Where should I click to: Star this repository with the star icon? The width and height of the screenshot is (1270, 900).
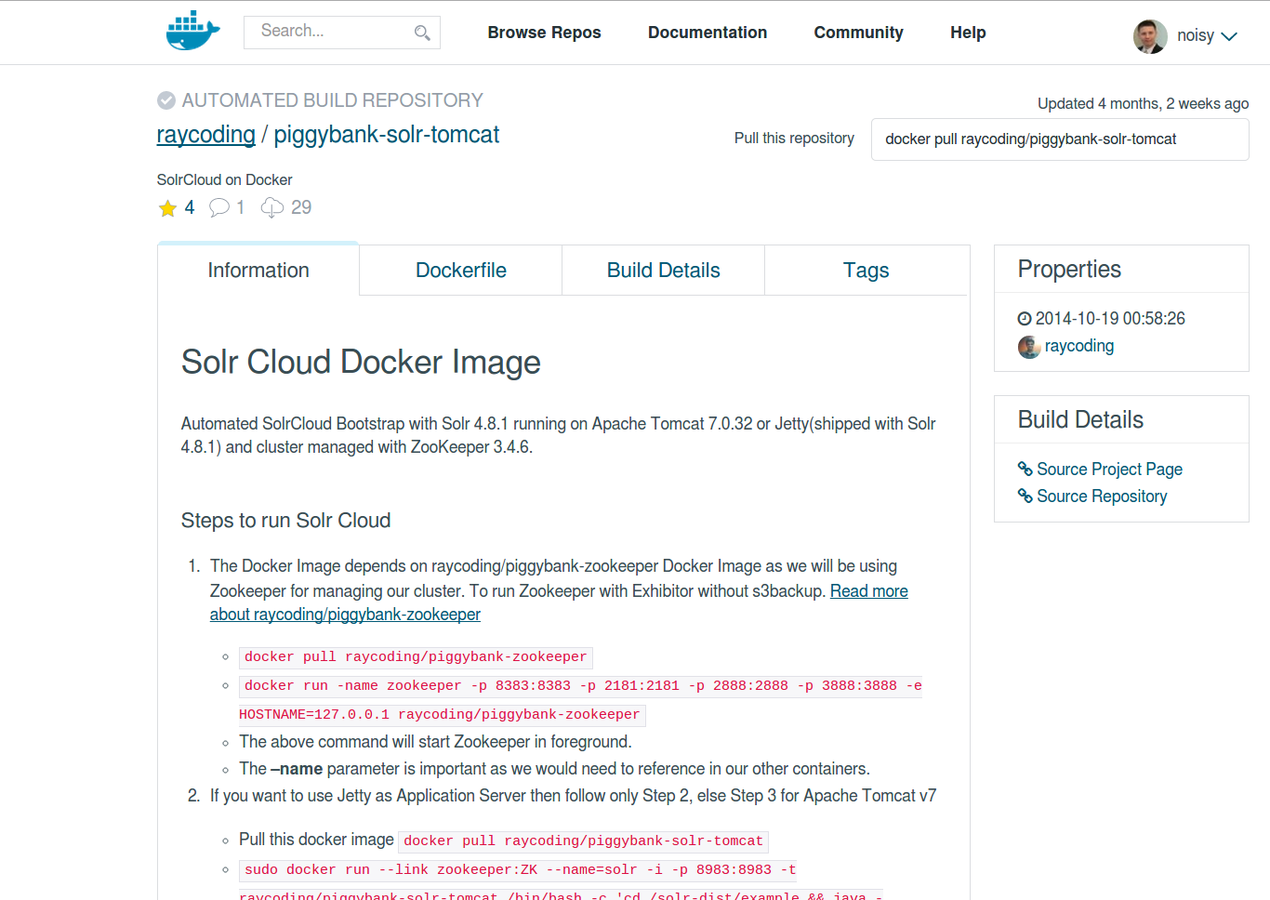pos(167,208)
